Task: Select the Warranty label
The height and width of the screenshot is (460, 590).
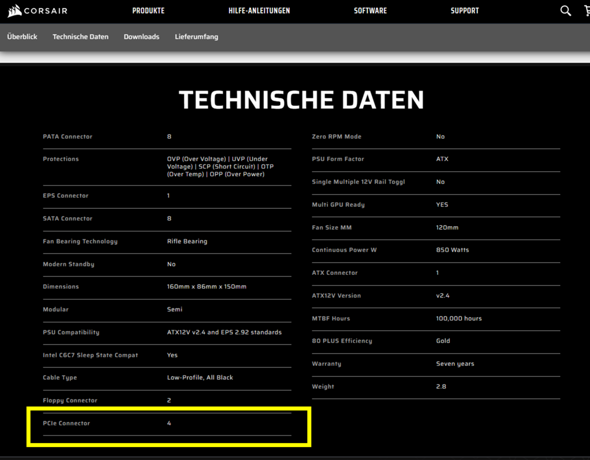Action: pyautogui.click(x=327, y=364)
